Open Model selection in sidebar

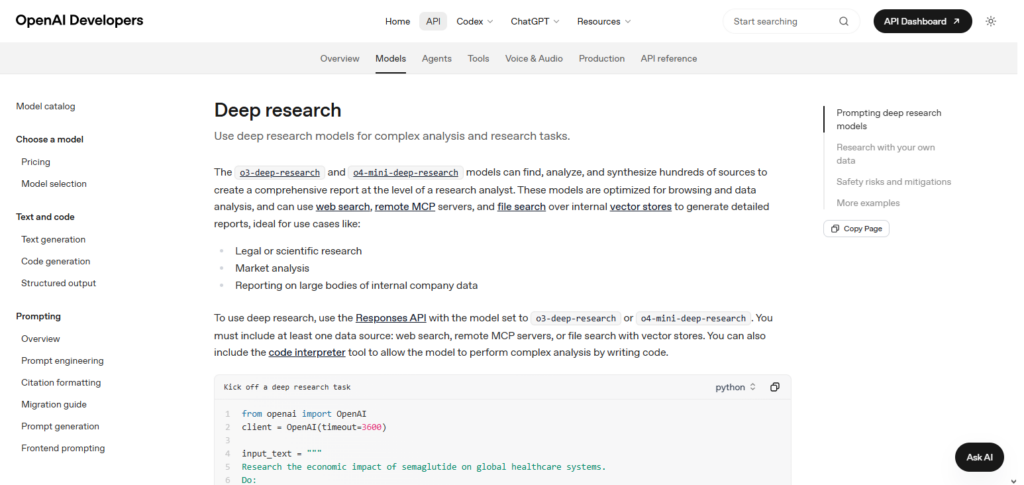point(54,184)
